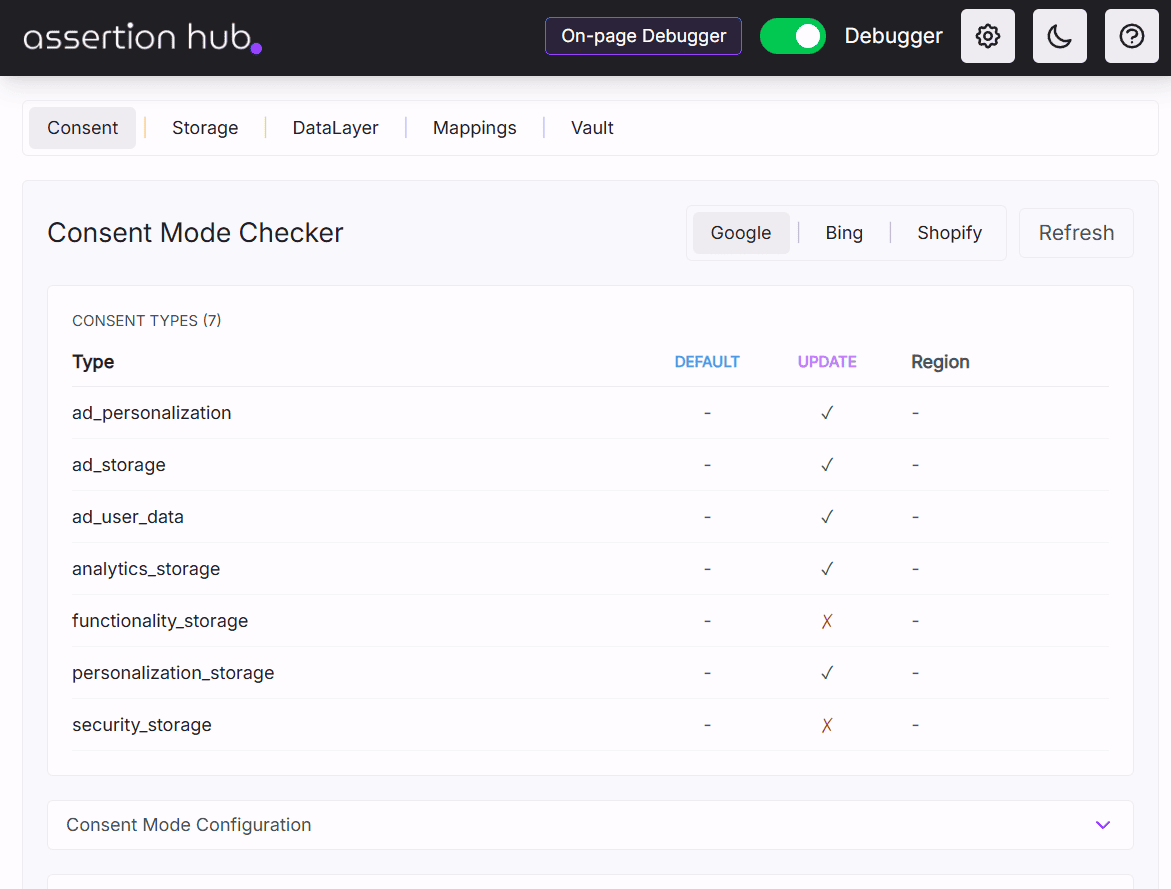Click the ad_personalization update checkmark

(x=827, y=412)
